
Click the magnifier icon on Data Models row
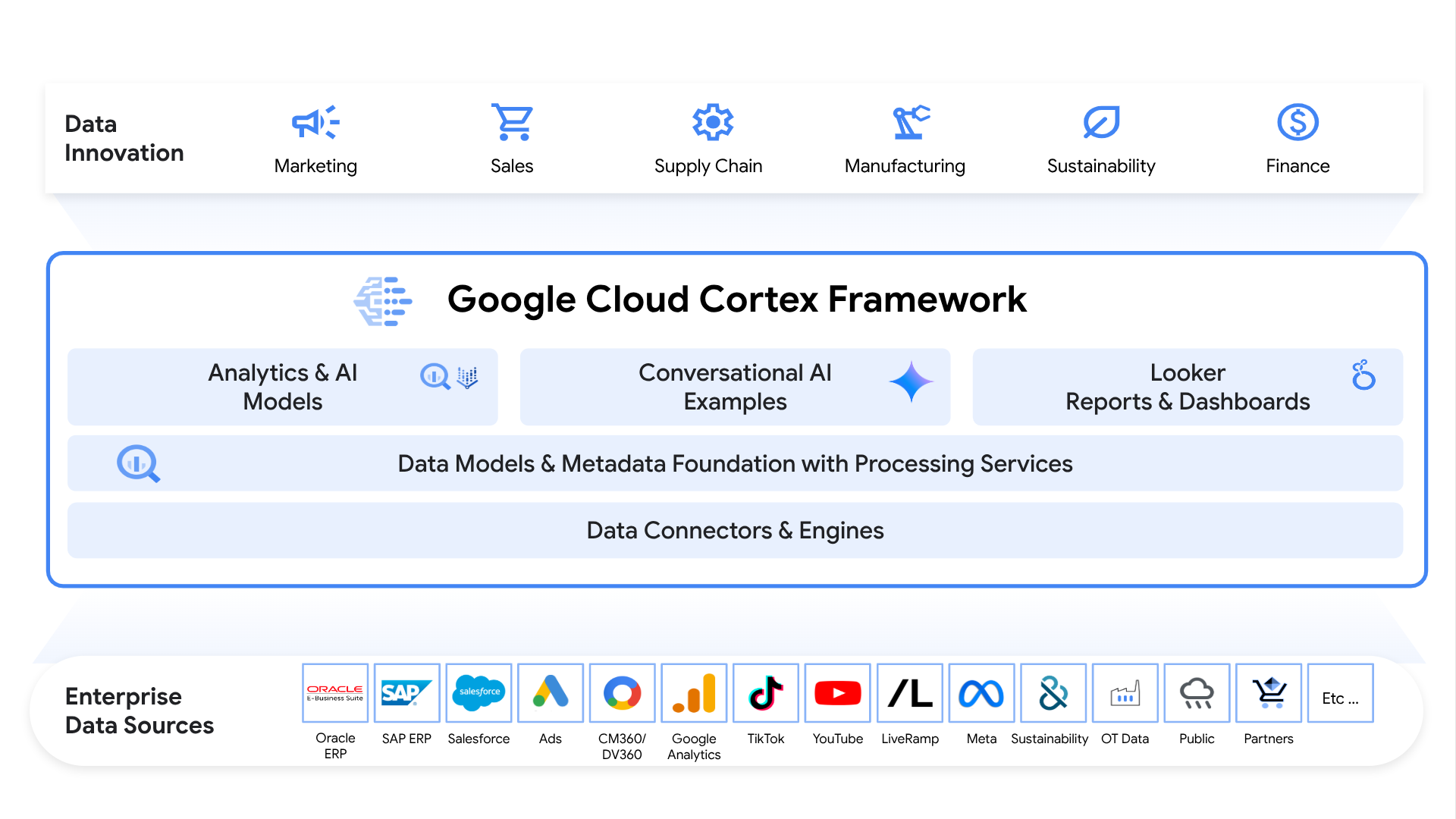click(139, 463)
